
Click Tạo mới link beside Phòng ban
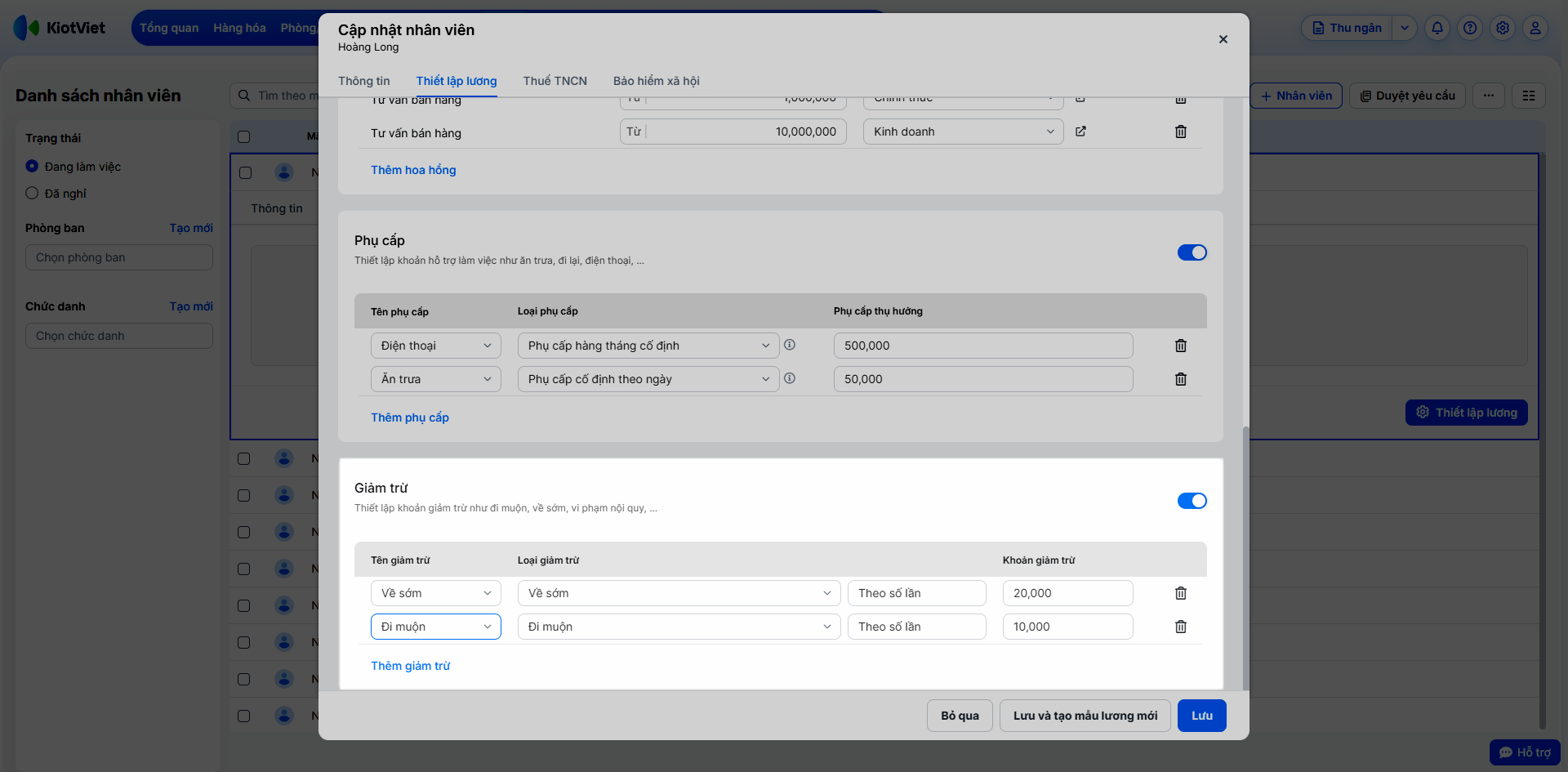[x=191, y=228]
